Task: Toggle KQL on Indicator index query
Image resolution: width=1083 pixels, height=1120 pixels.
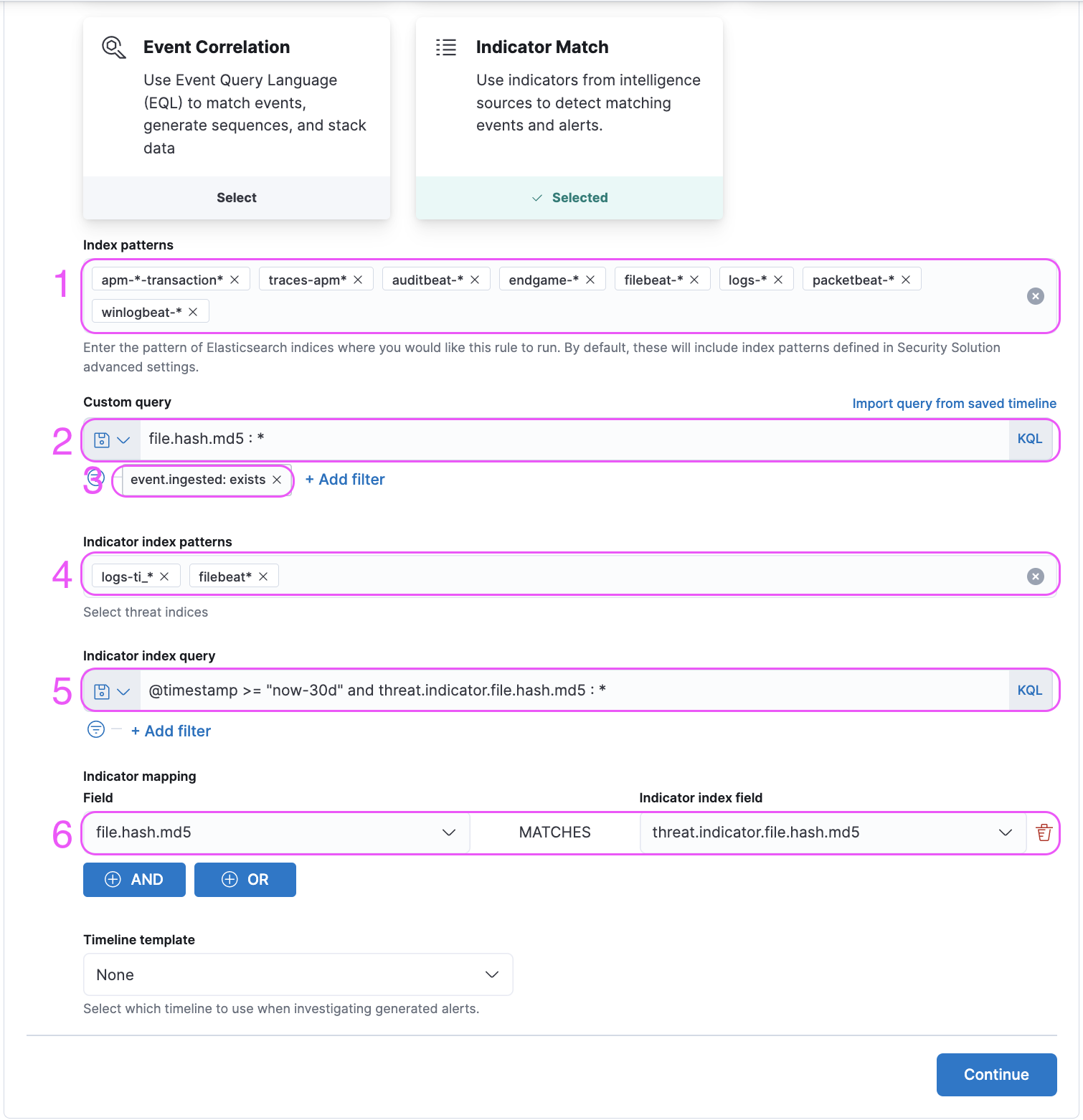Action: 1029,690
